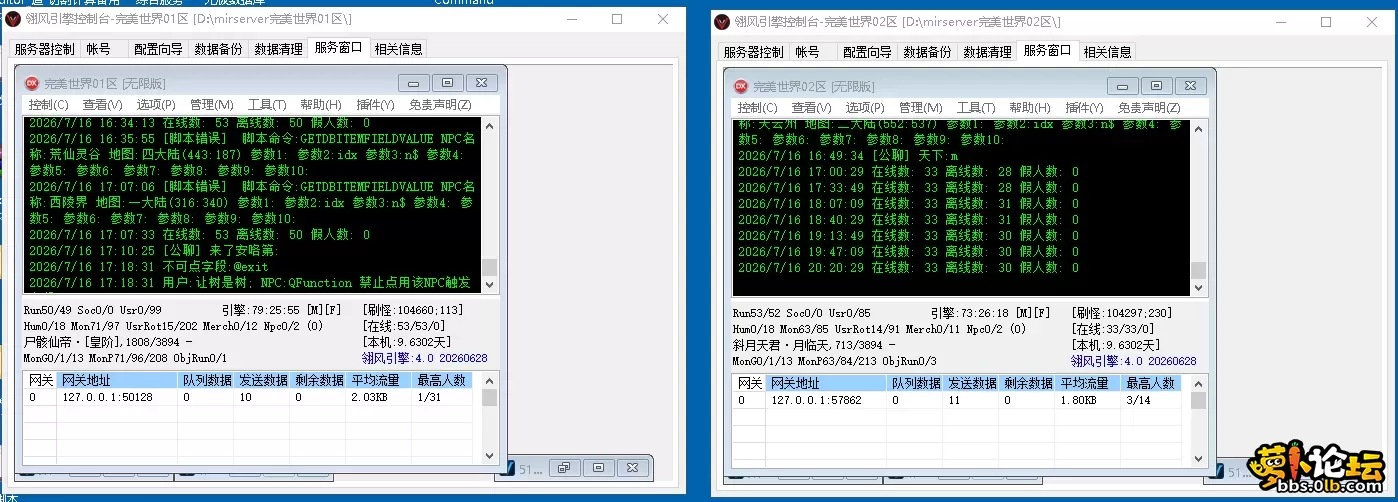
Task: Switch to 数据备份 tab in 02区 console
Action: 926,51
